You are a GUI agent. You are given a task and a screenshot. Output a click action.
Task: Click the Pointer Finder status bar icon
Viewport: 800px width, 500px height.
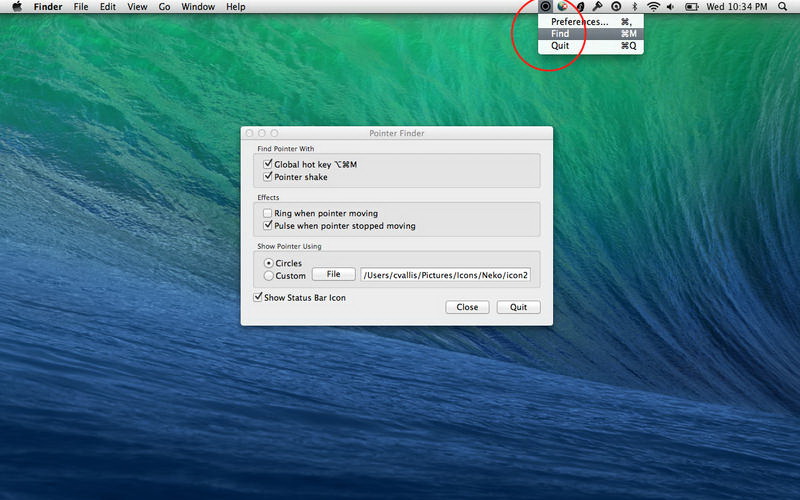545,7
